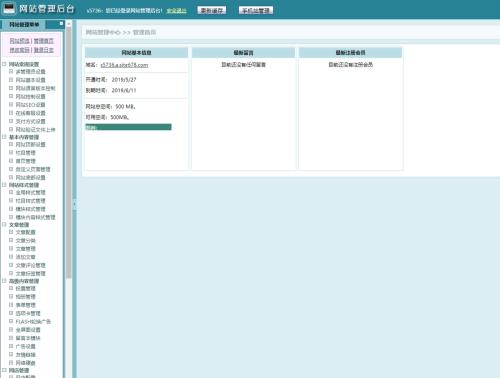Viewport: 500px width, 378px height.
Task: Open 网站基本设置 in sidebar
Action: pyautogui.click(x=30, y=80)
